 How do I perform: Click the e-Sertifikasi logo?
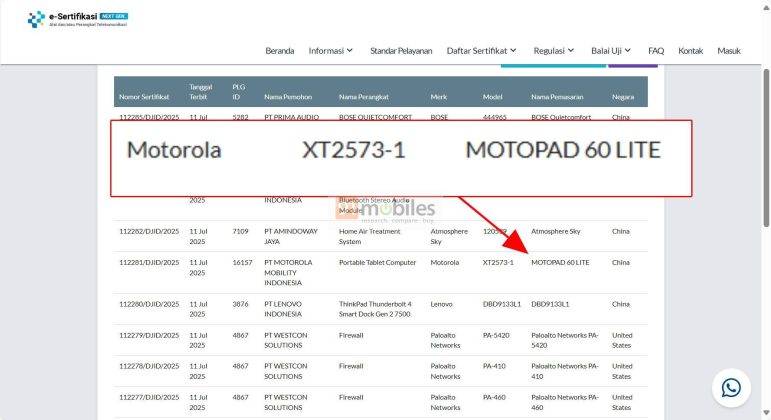78,20
